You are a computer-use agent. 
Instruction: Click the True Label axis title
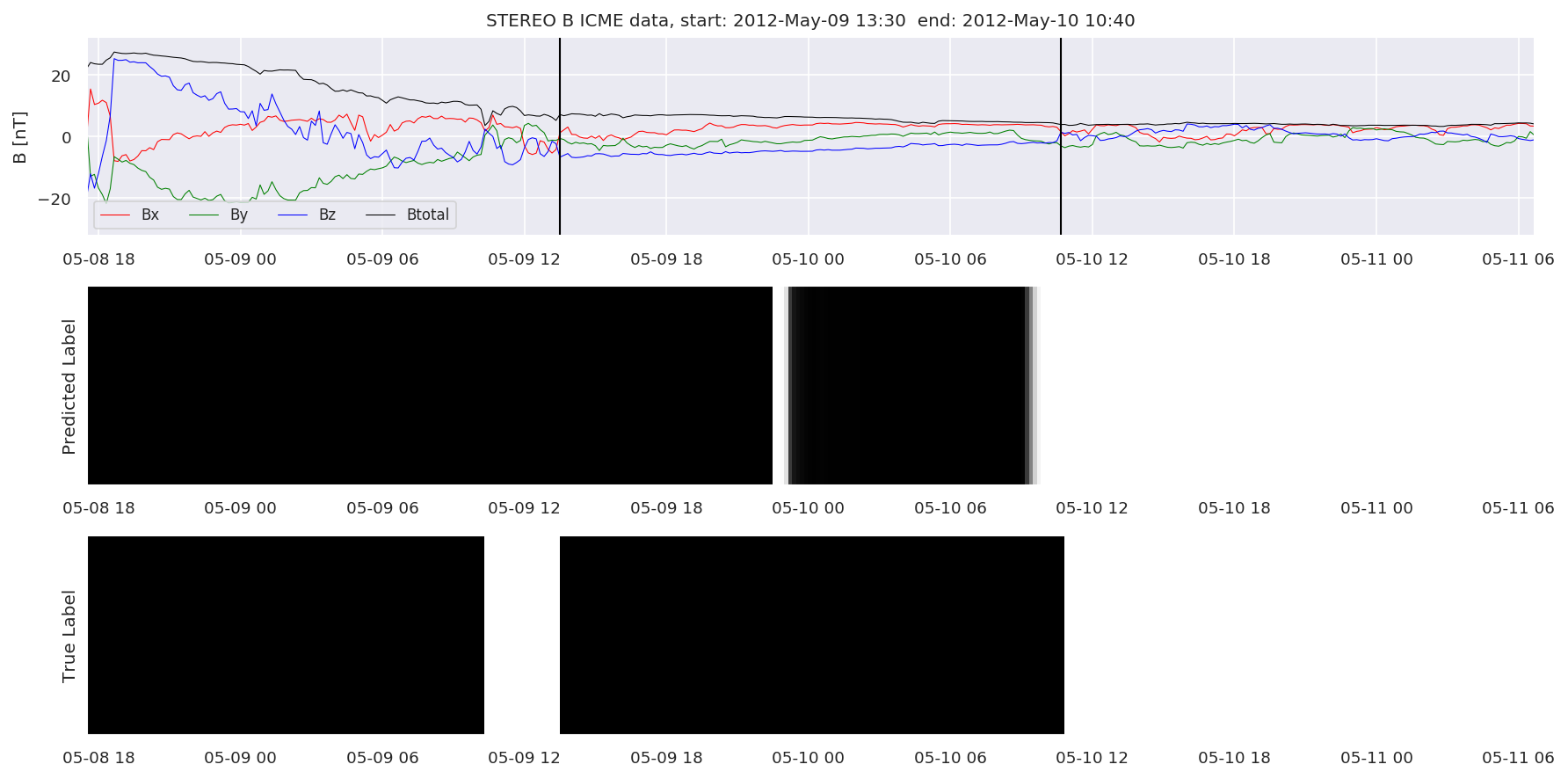click(69, 636)
